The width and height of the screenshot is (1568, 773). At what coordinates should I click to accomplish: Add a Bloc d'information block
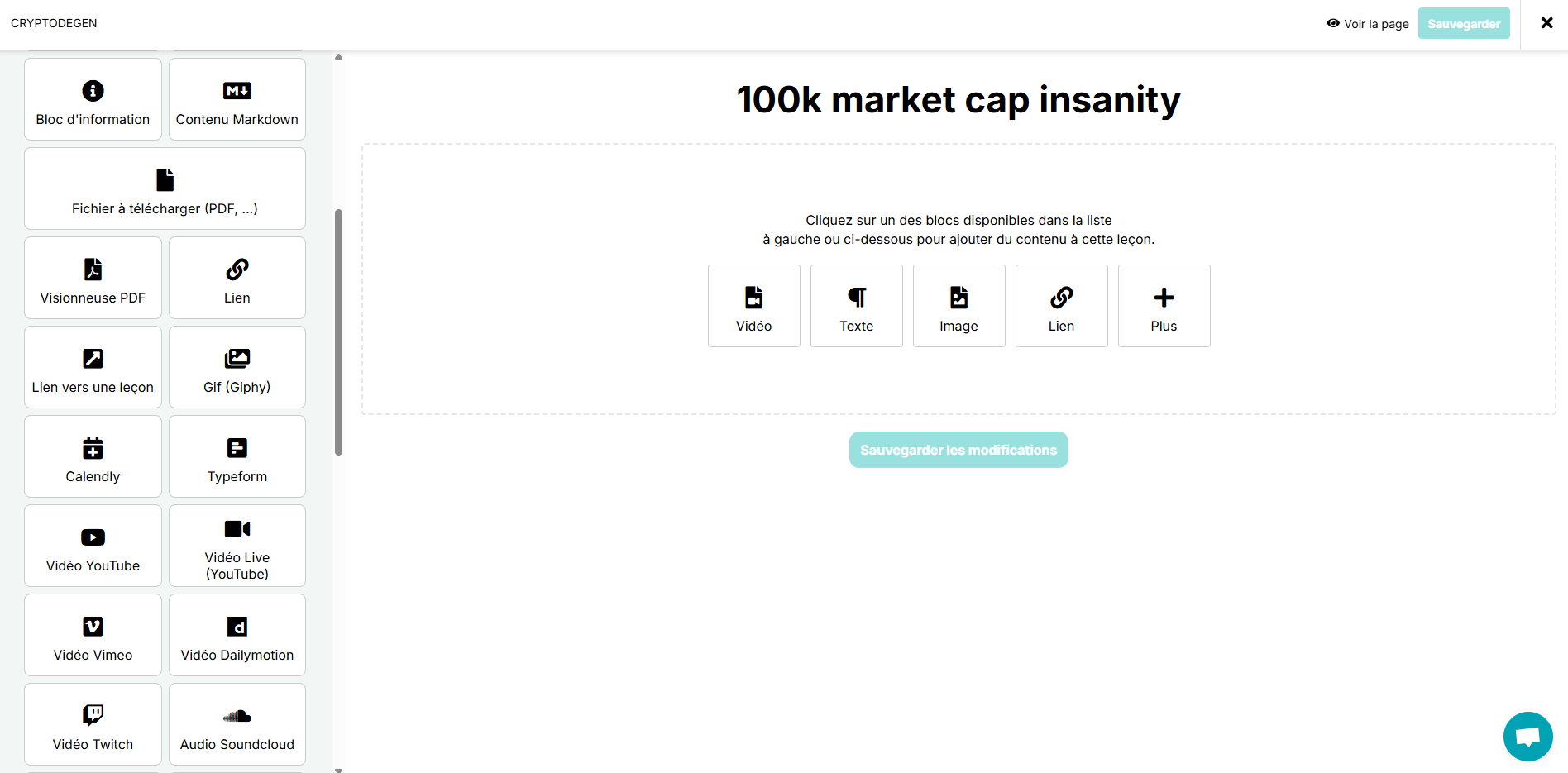[93, 100]
